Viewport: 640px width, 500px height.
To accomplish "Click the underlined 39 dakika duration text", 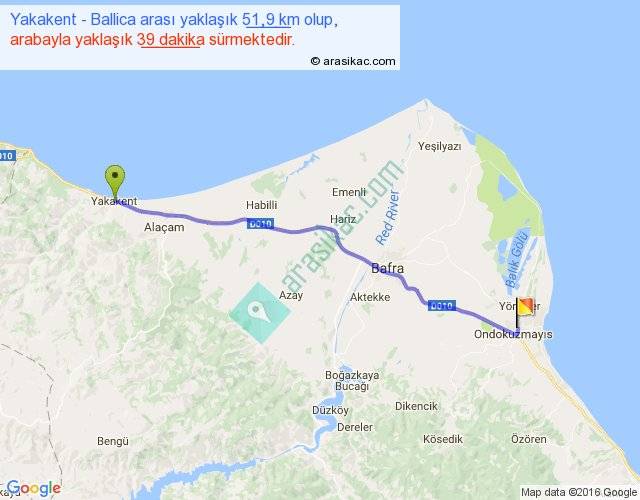I will pos(171,40).
